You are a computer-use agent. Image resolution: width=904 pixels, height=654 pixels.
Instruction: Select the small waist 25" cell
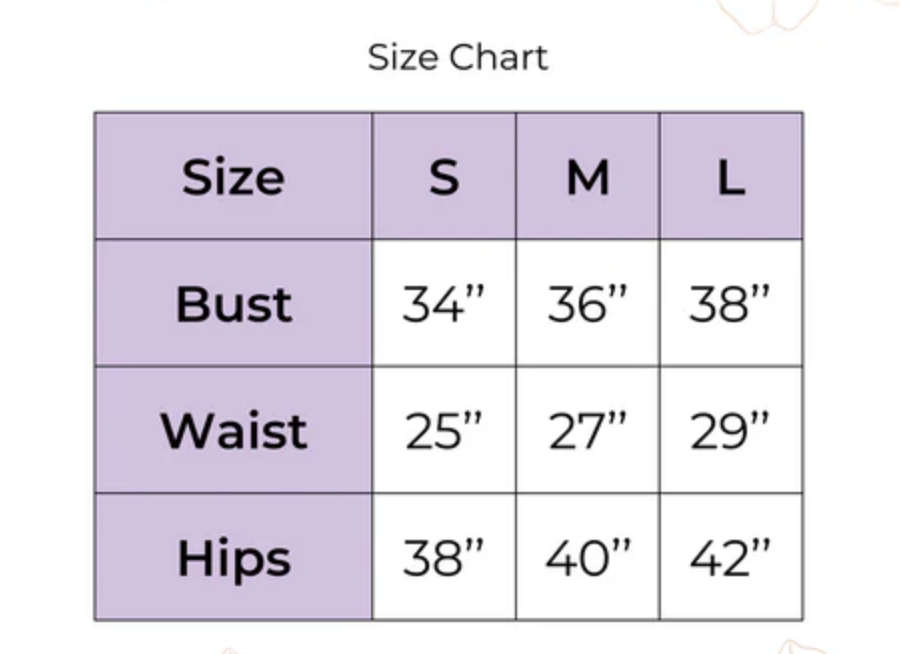445,430
